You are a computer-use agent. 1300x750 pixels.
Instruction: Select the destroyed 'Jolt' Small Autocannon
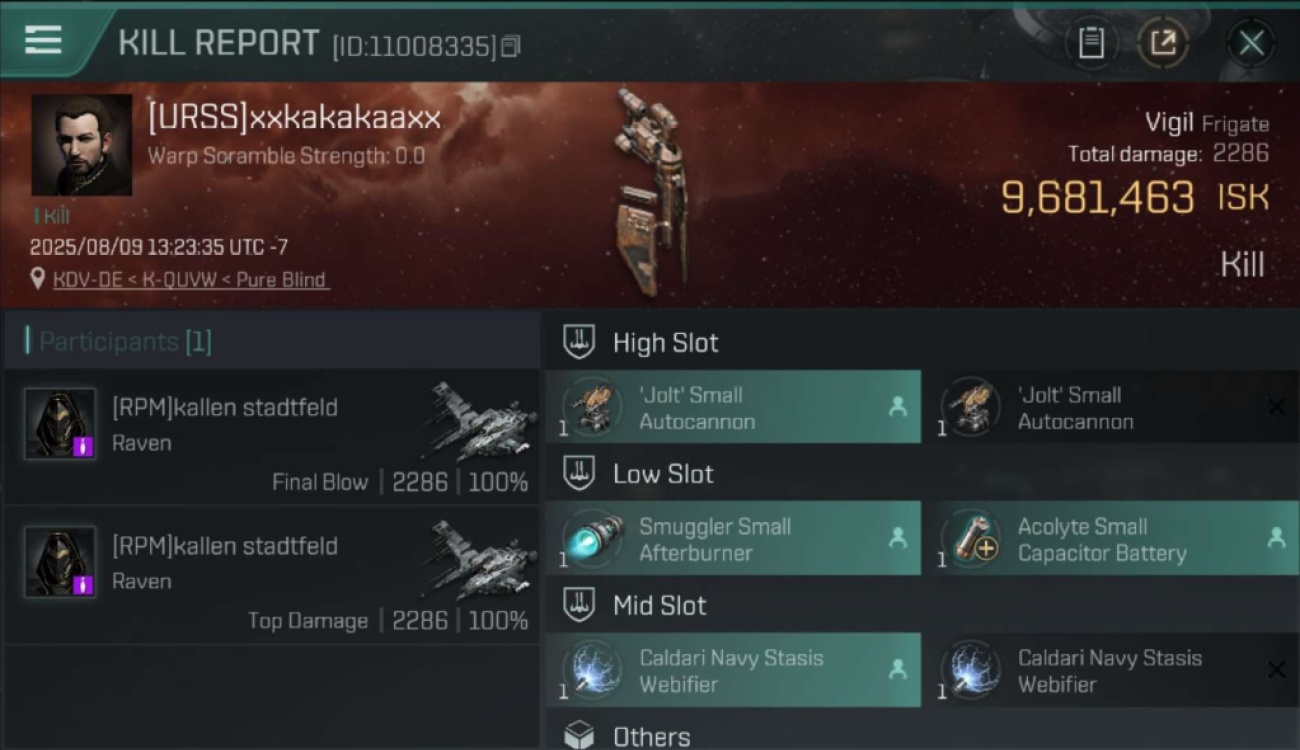(1111, 407)
